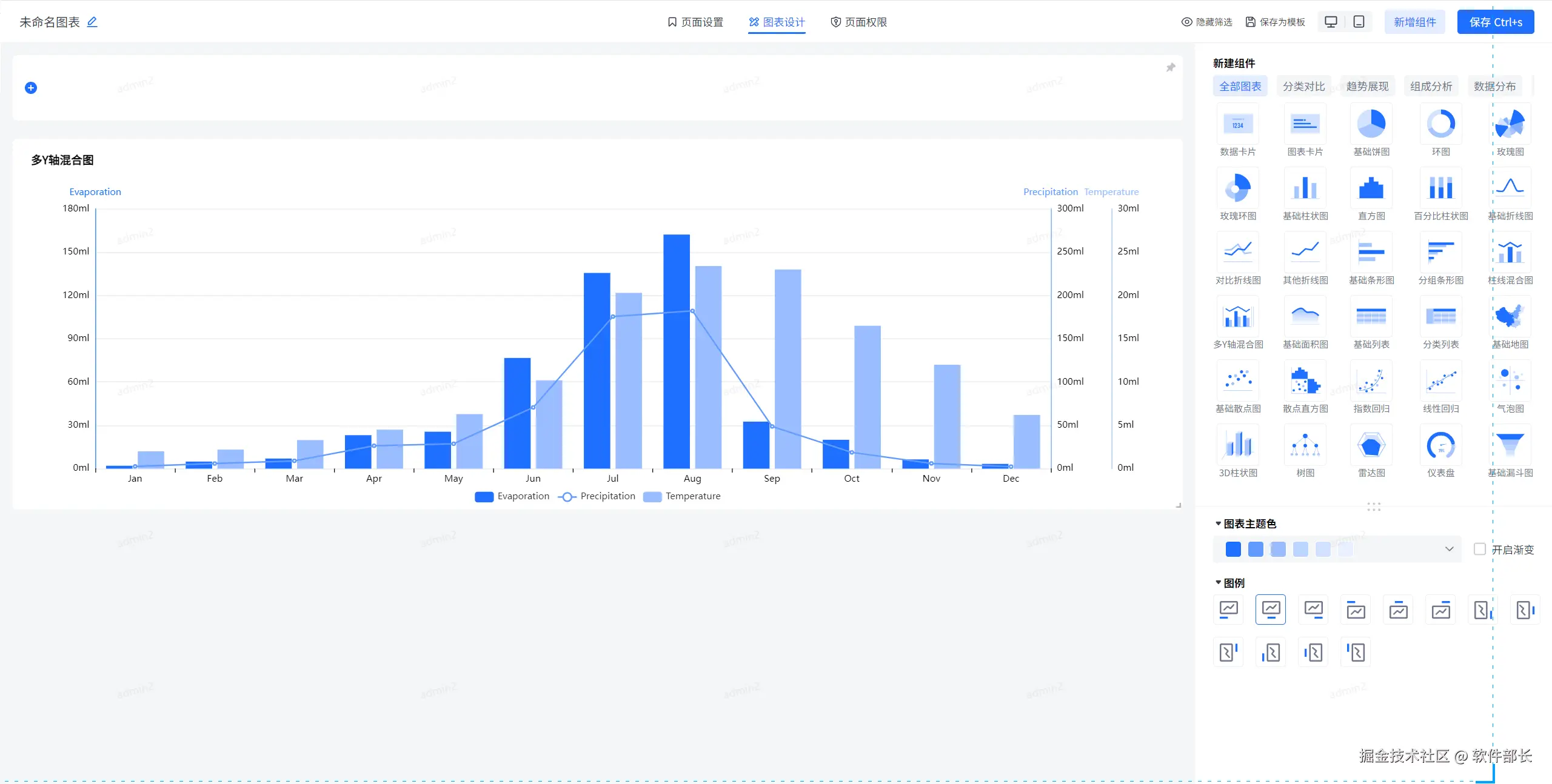Select the 基础地图 map chart icon

pyautogui.click(x=1510, y=317)
